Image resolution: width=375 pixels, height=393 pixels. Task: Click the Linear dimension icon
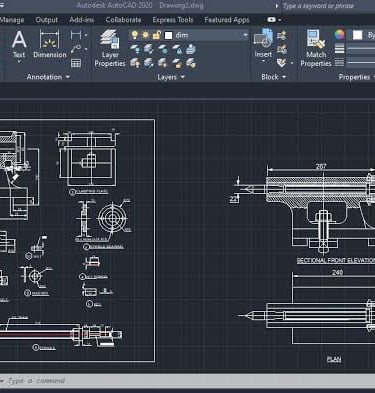(x=76, y=35)
